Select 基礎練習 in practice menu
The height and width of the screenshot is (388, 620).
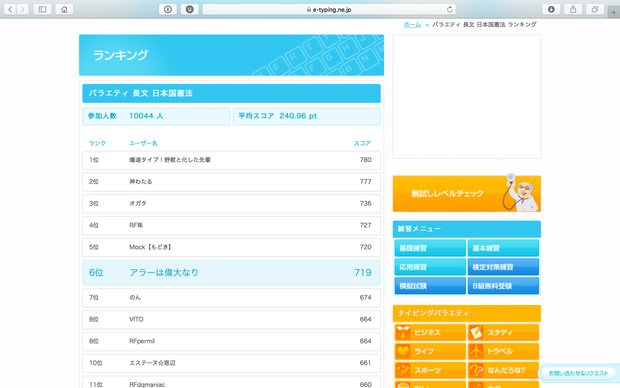click(430, 248)
